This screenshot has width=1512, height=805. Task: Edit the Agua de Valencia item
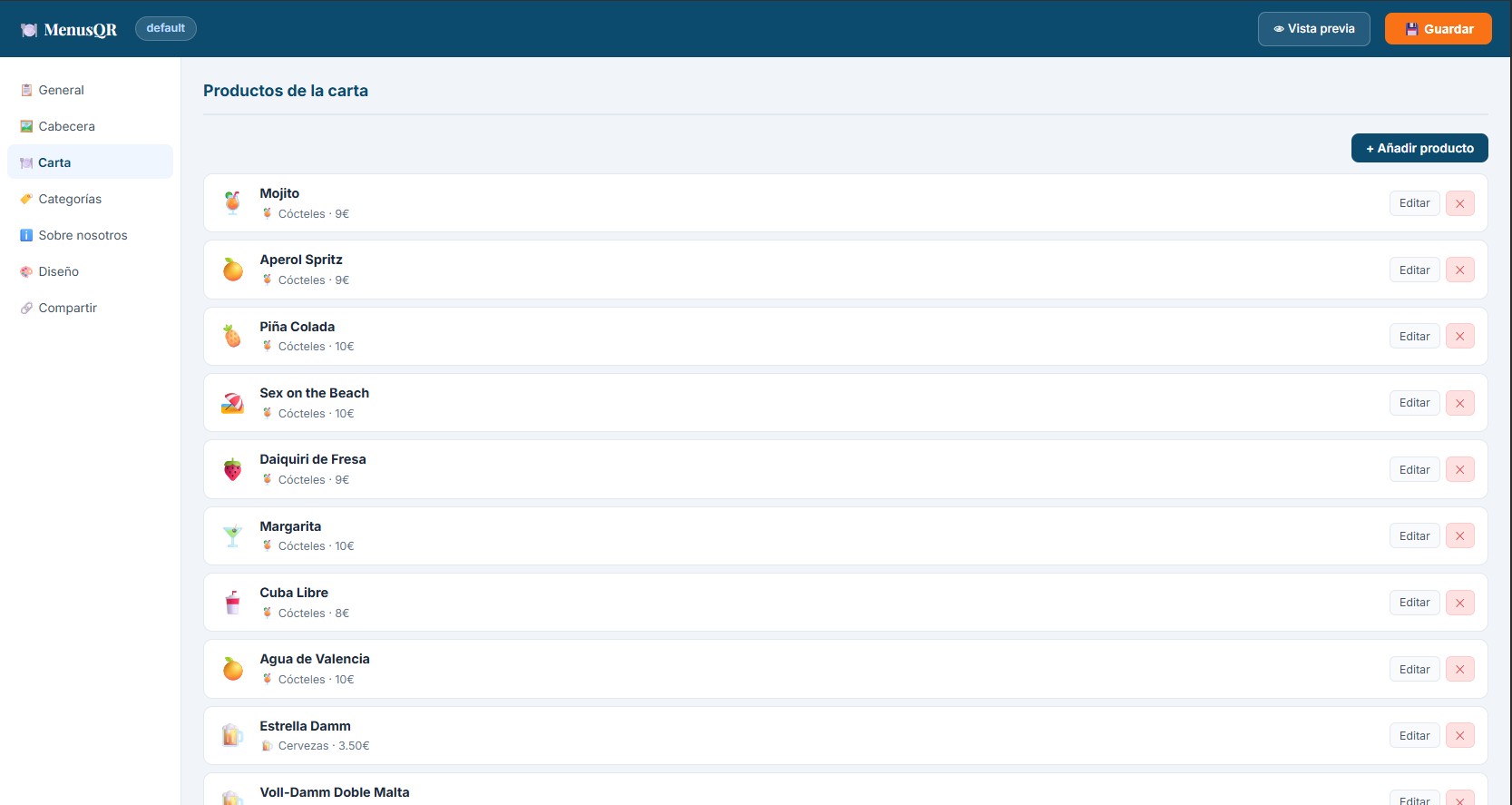click(1414, 669)
